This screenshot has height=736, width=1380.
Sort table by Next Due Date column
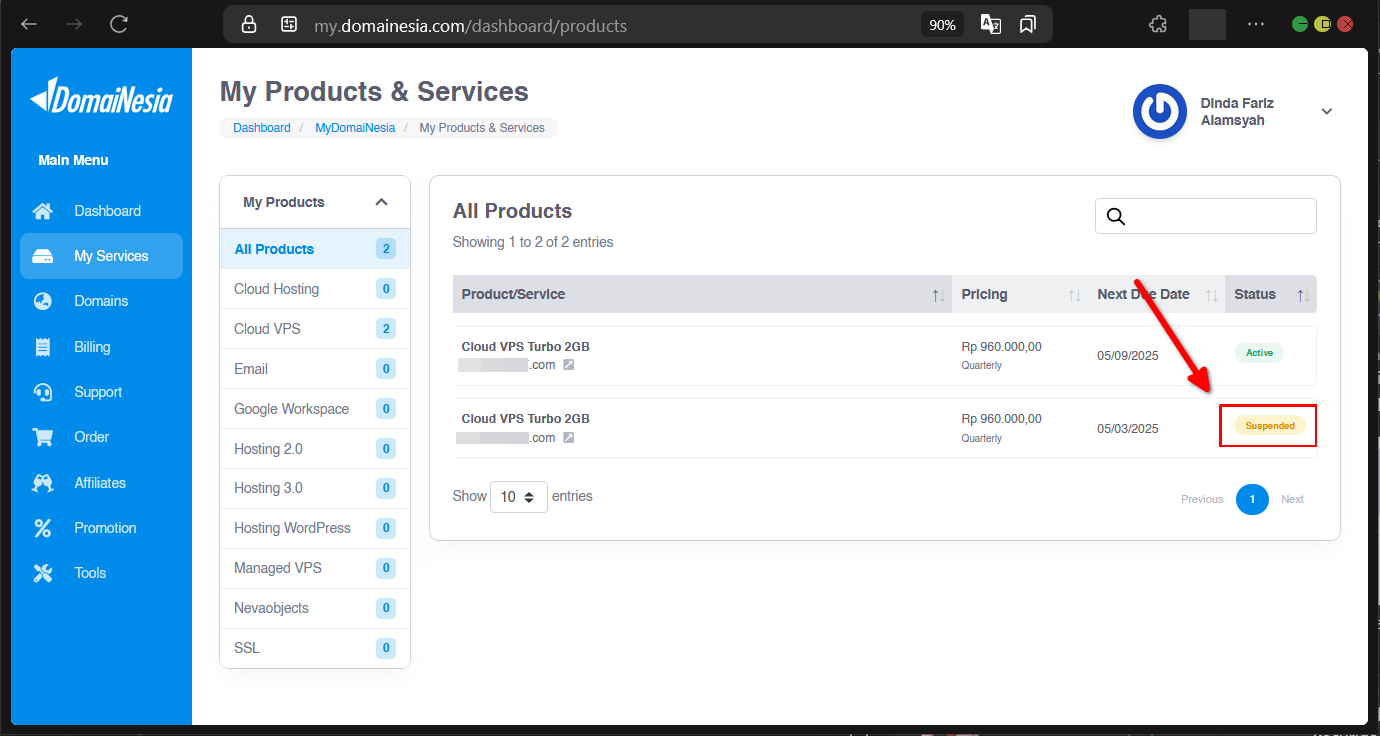[1211, 295]
